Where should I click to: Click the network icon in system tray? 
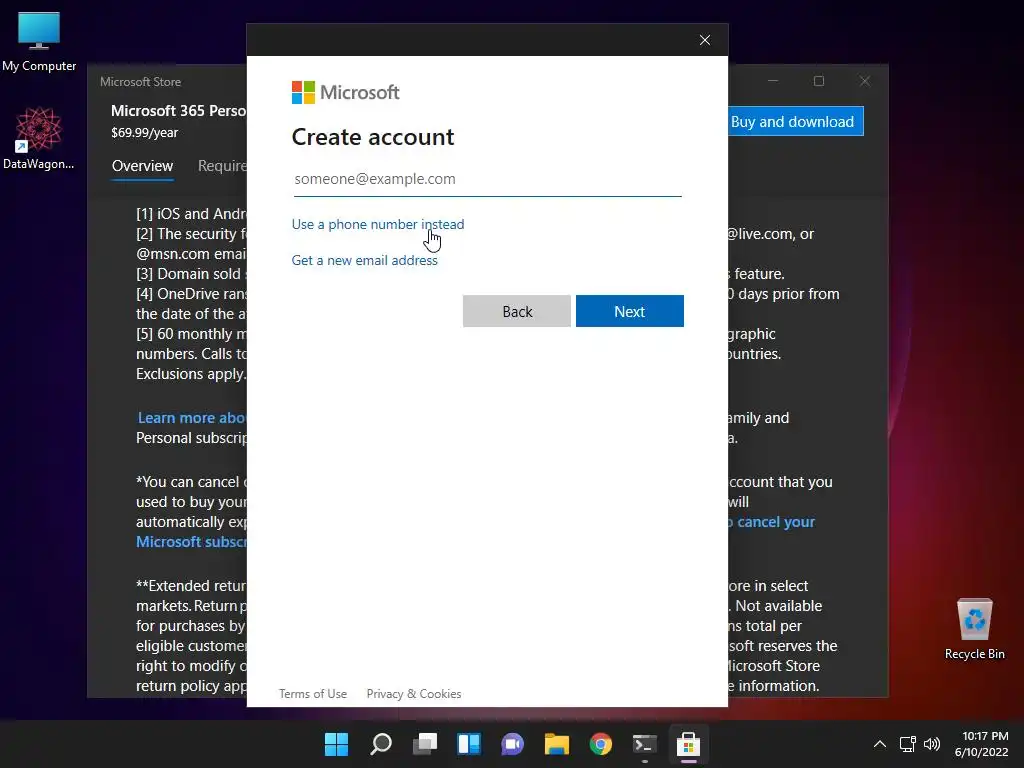(908, 744)
